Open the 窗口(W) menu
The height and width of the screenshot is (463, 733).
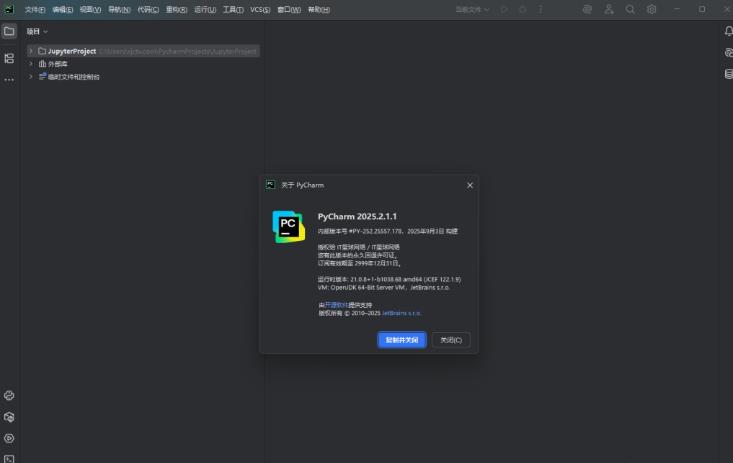click(x=289, y=9)
